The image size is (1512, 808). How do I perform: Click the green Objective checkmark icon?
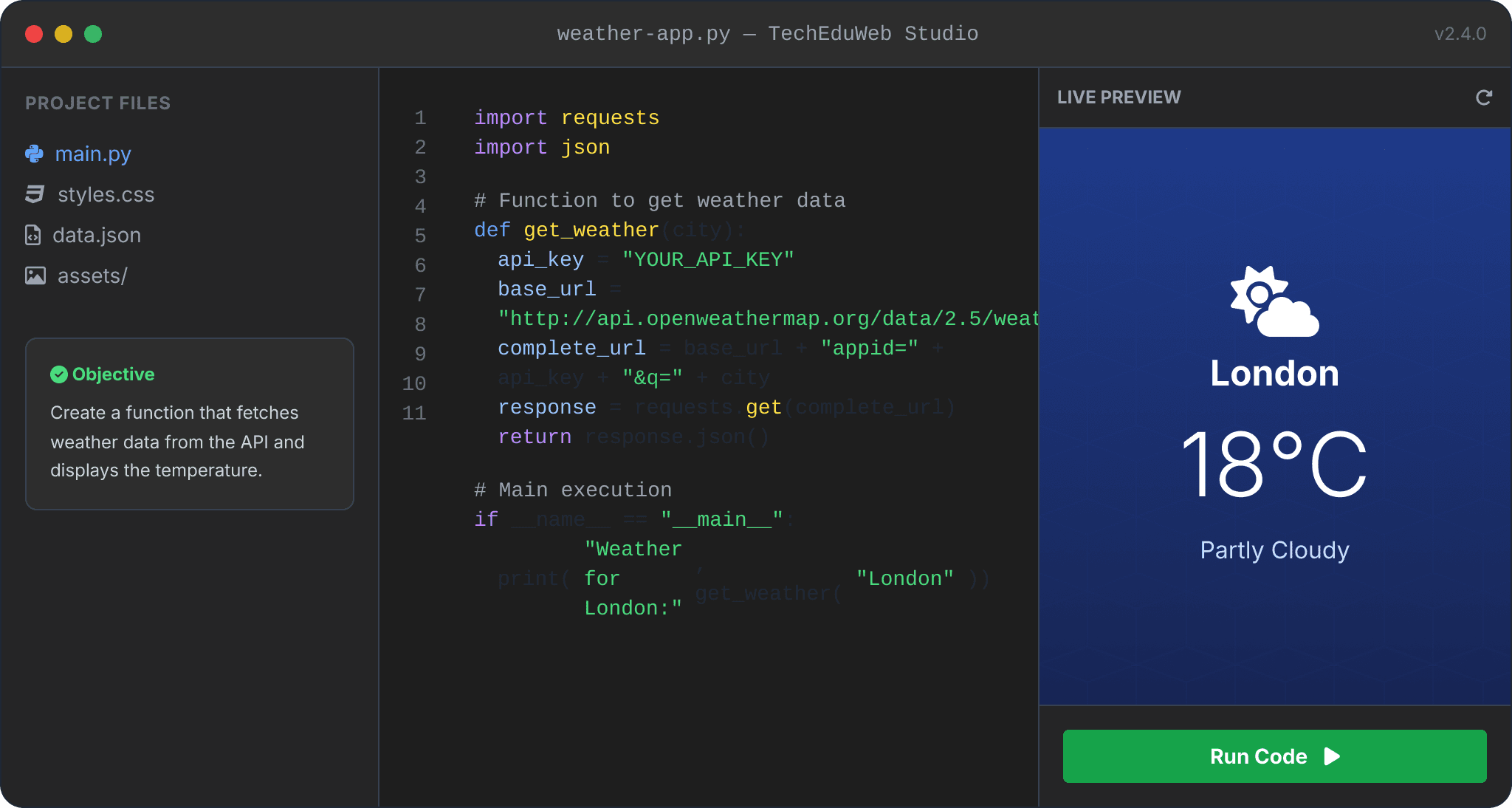tap(59, 374)
